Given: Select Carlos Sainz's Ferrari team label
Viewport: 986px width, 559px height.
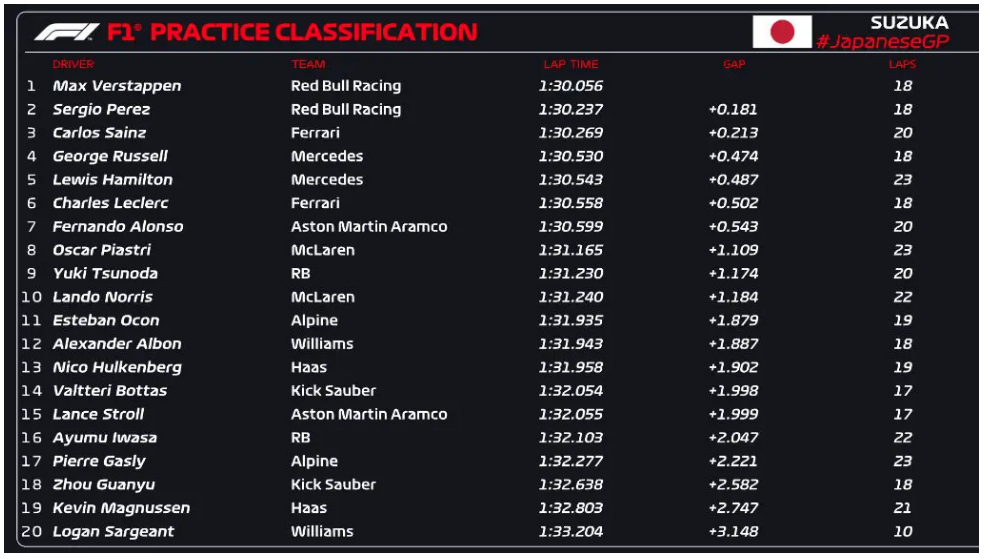Looking at the screenshot, I should click(x=316, y=133).
